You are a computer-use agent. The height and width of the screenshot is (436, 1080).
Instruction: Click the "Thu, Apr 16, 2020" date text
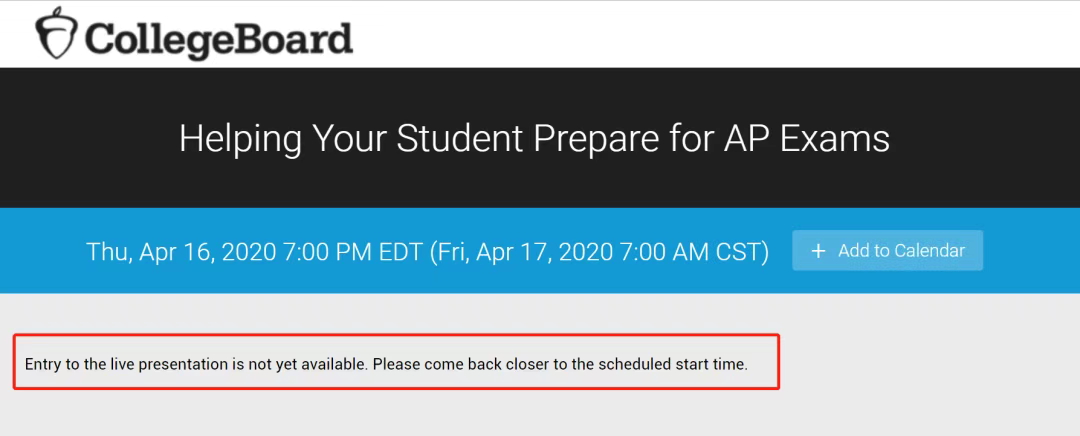click(170, 252)
